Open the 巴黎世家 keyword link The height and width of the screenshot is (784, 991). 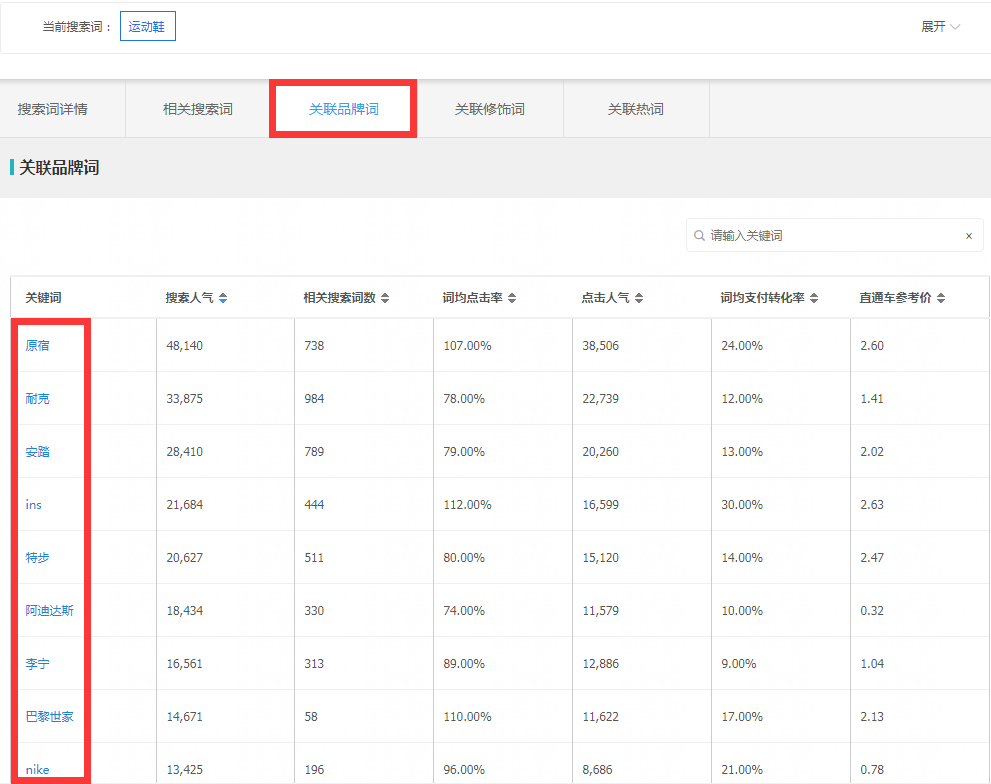(49, 717)
